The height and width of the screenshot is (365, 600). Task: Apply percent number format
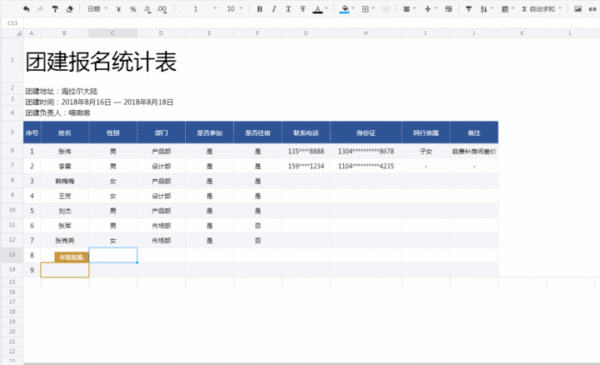pos(133,9)
